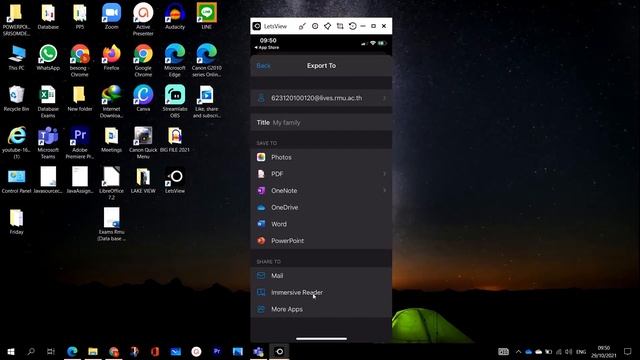The width and height of the screenshot is (640, 360).
Task: Select the Recycle Bin icon
Action: [16, 98]
